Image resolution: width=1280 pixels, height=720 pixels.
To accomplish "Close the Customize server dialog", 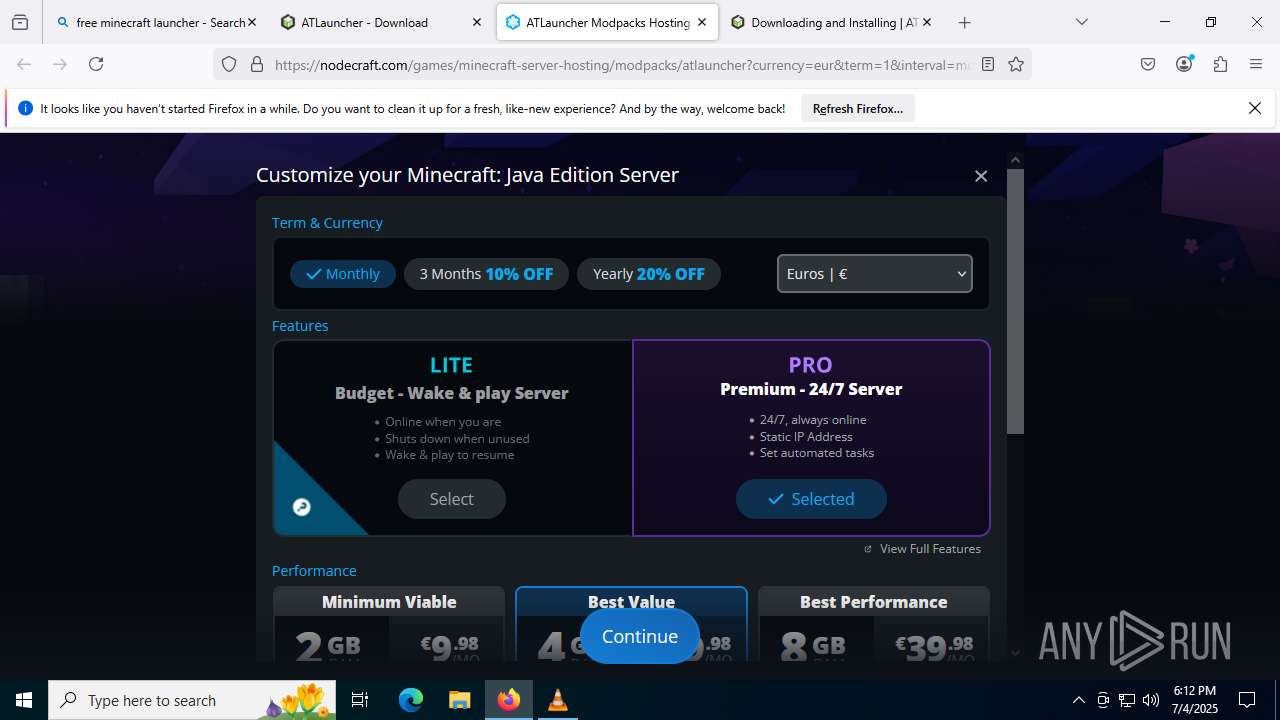I will point(981,176).
